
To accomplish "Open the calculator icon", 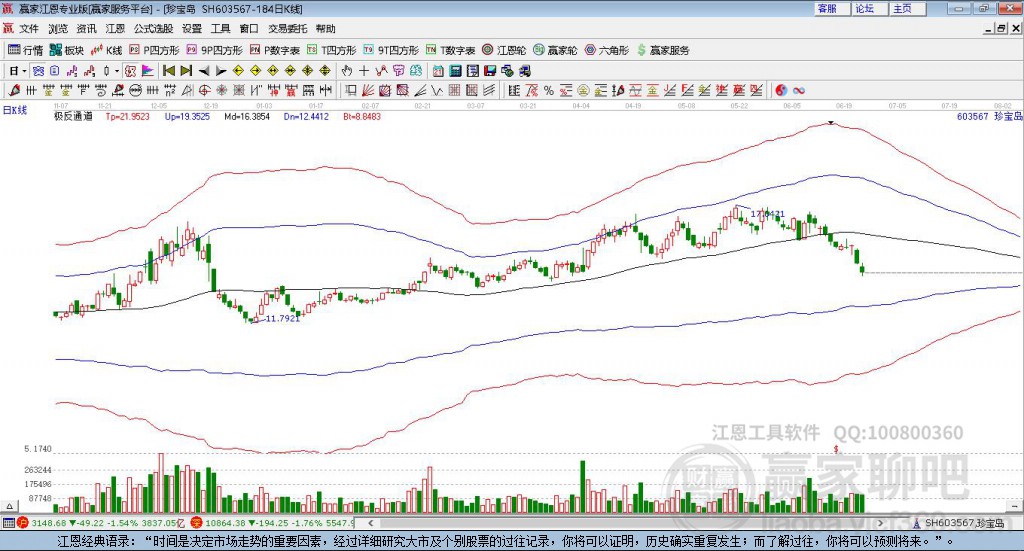I will [x=455, y=71].
